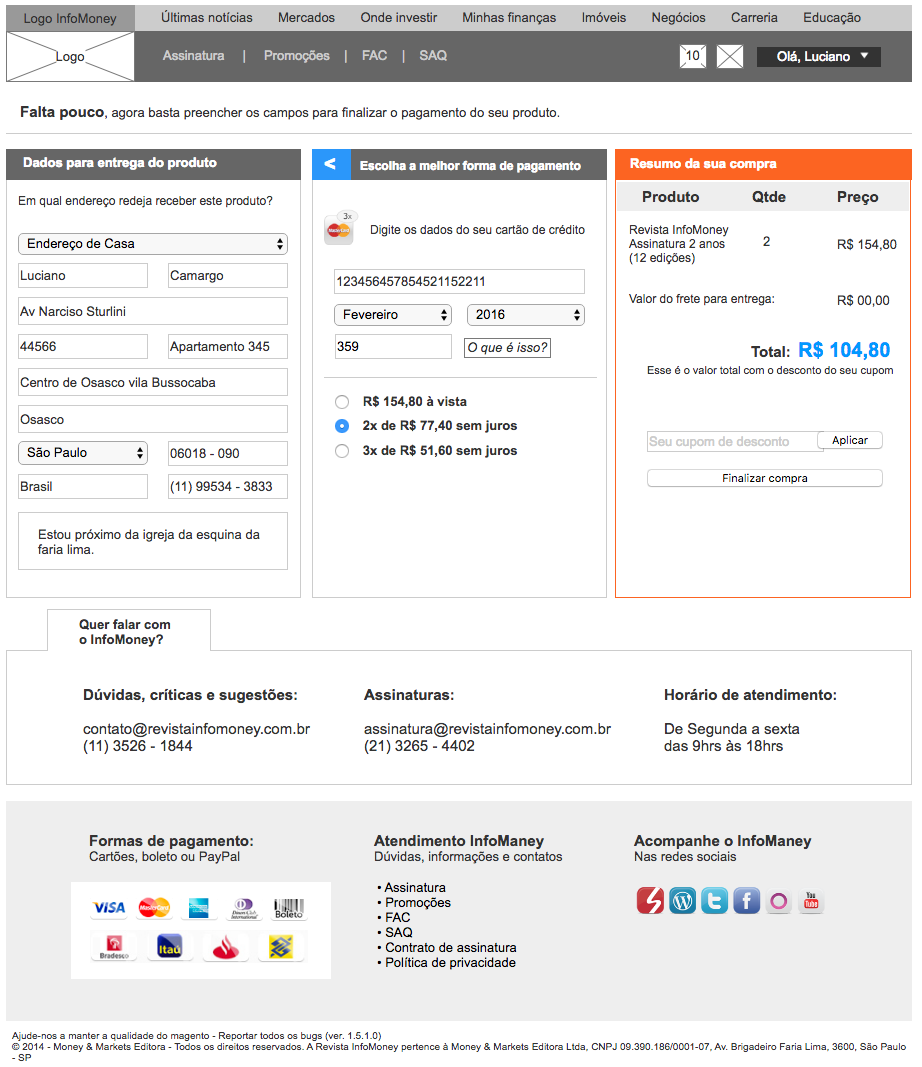Go to Assinatura in the header bar
This screenshot has height=1067, width=922.
pos(193,56)
